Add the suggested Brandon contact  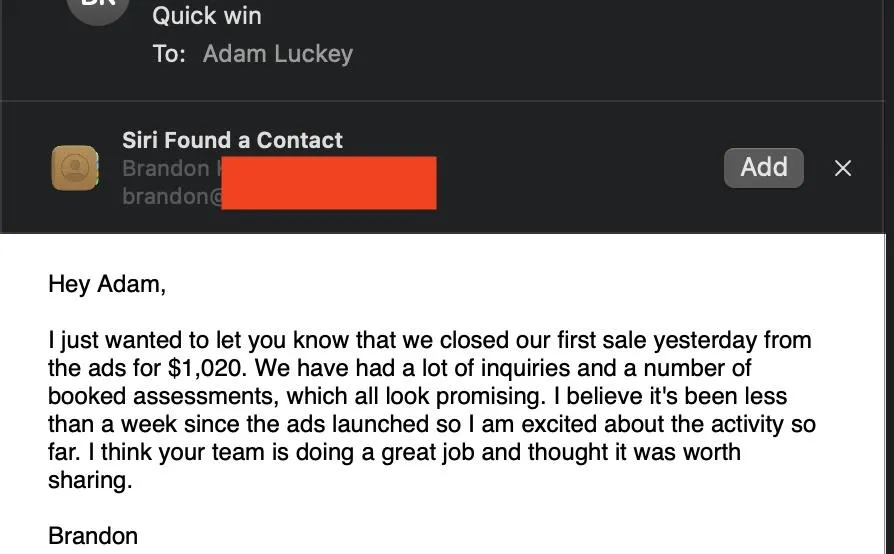(763, 168)
